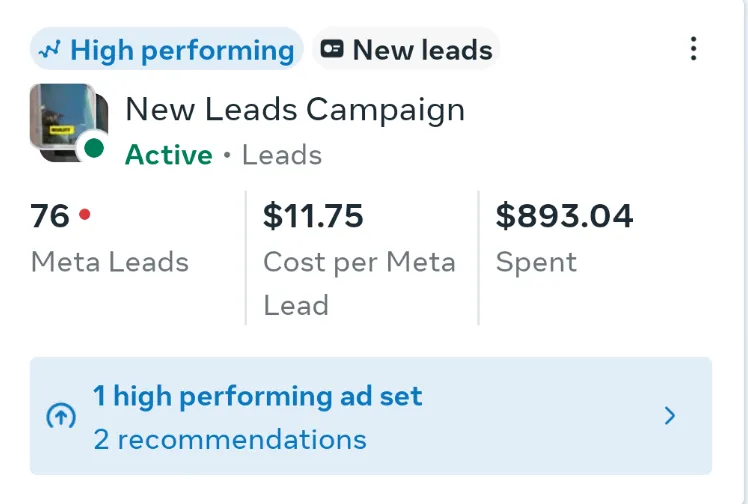The image size is (748, 504).
Task: Click the upward arrow circle icon
Action: click(61, 416)
